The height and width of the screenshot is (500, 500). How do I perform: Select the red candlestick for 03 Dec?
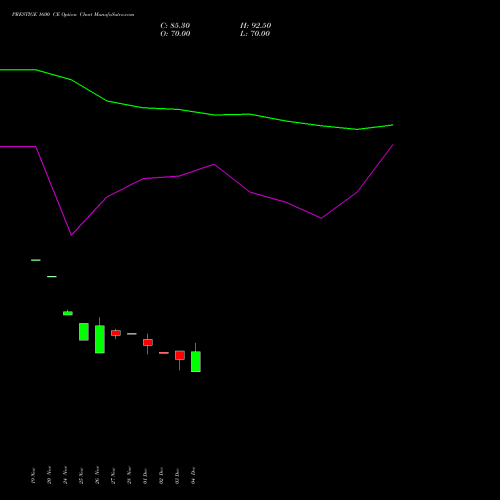[x=180, y=355]
